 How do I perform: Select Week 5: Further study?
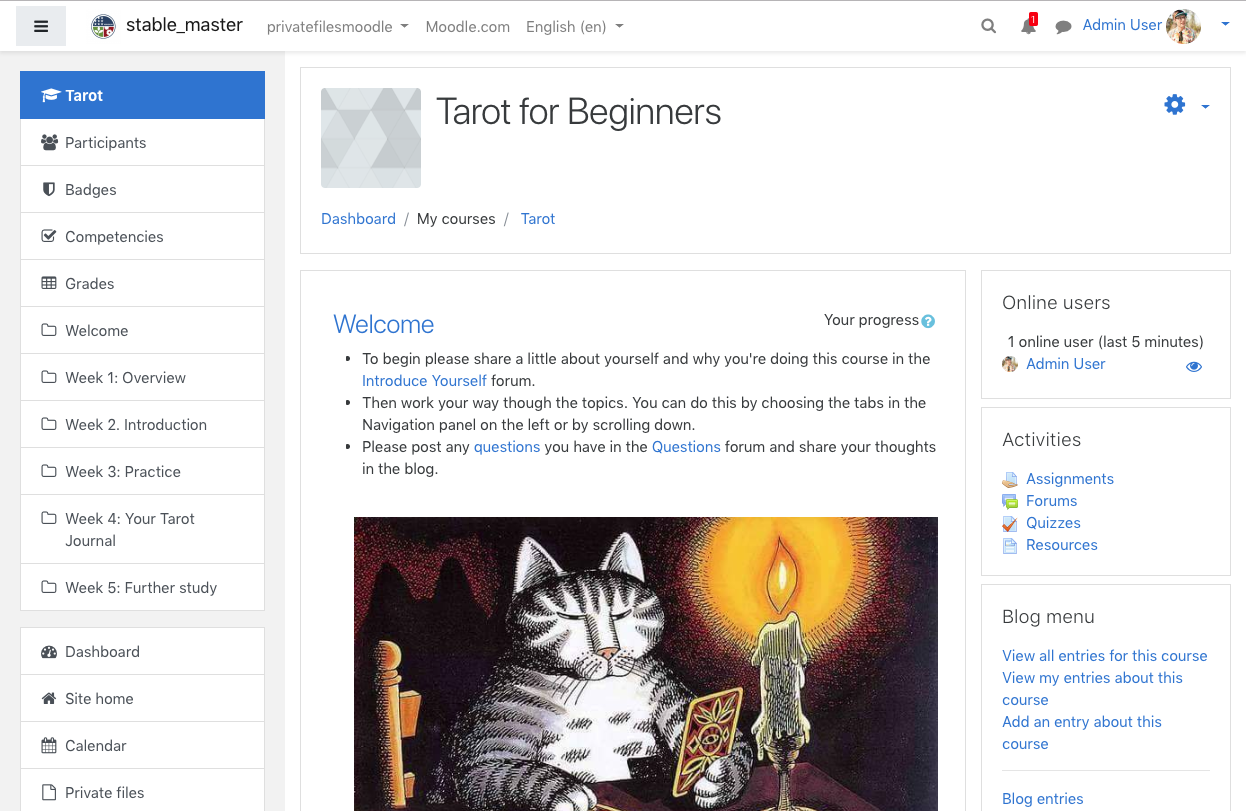[x=142, y=587]
